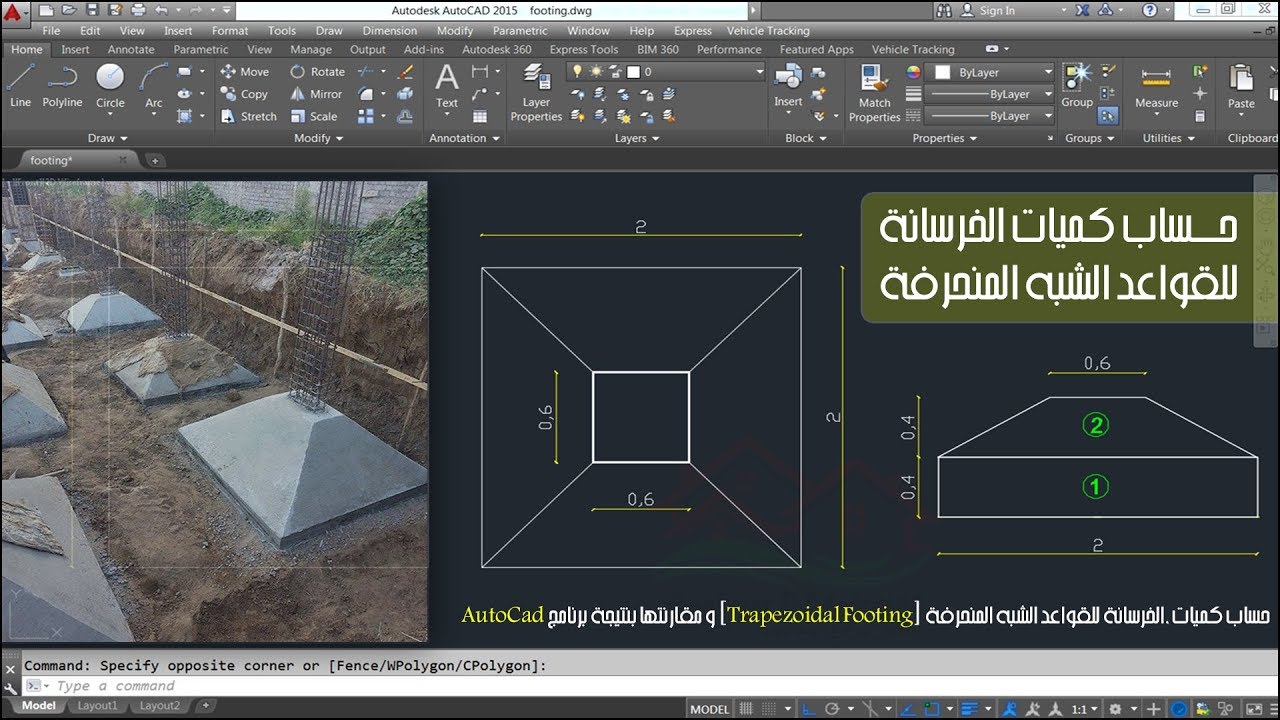This screenshot has width=1280, height=720.
Task: Toggle lineweight display in status bar
Action: point(968,709)
